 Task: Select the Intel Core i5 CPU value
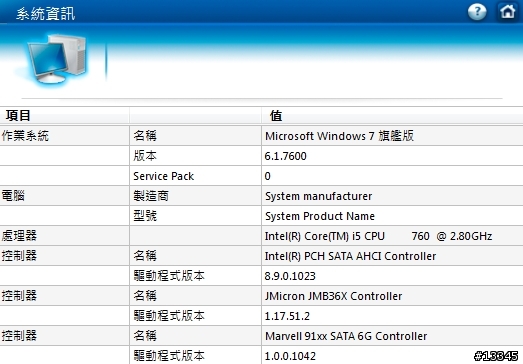click(x=378, y=236)
